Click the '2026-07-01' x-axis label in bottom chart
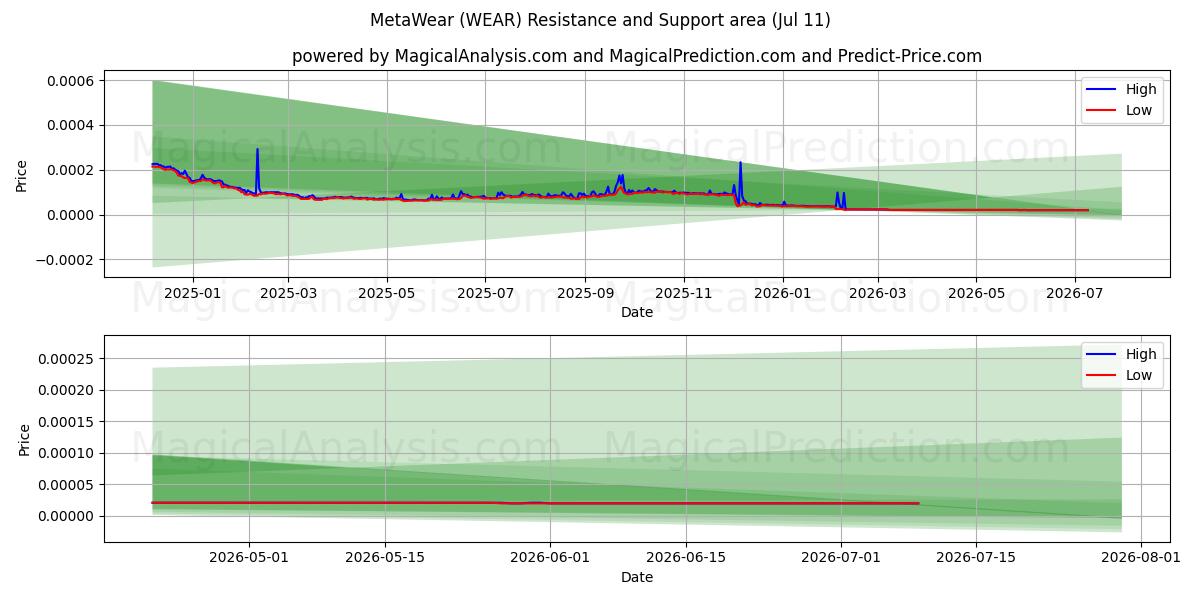This screenshot has width=1200, height=600. 841,559
